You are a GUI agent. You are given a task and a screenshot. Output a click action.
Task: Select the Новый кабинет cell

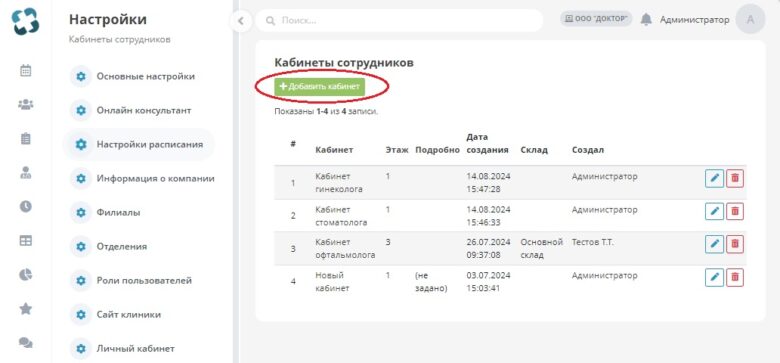pos(331,282)
